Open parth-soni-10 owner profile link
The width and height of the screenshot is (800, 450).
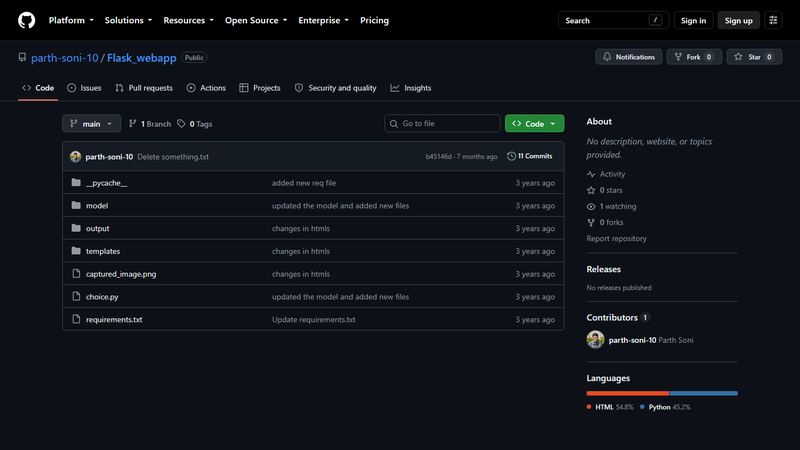pyautogui.click(x=64, y=58)
